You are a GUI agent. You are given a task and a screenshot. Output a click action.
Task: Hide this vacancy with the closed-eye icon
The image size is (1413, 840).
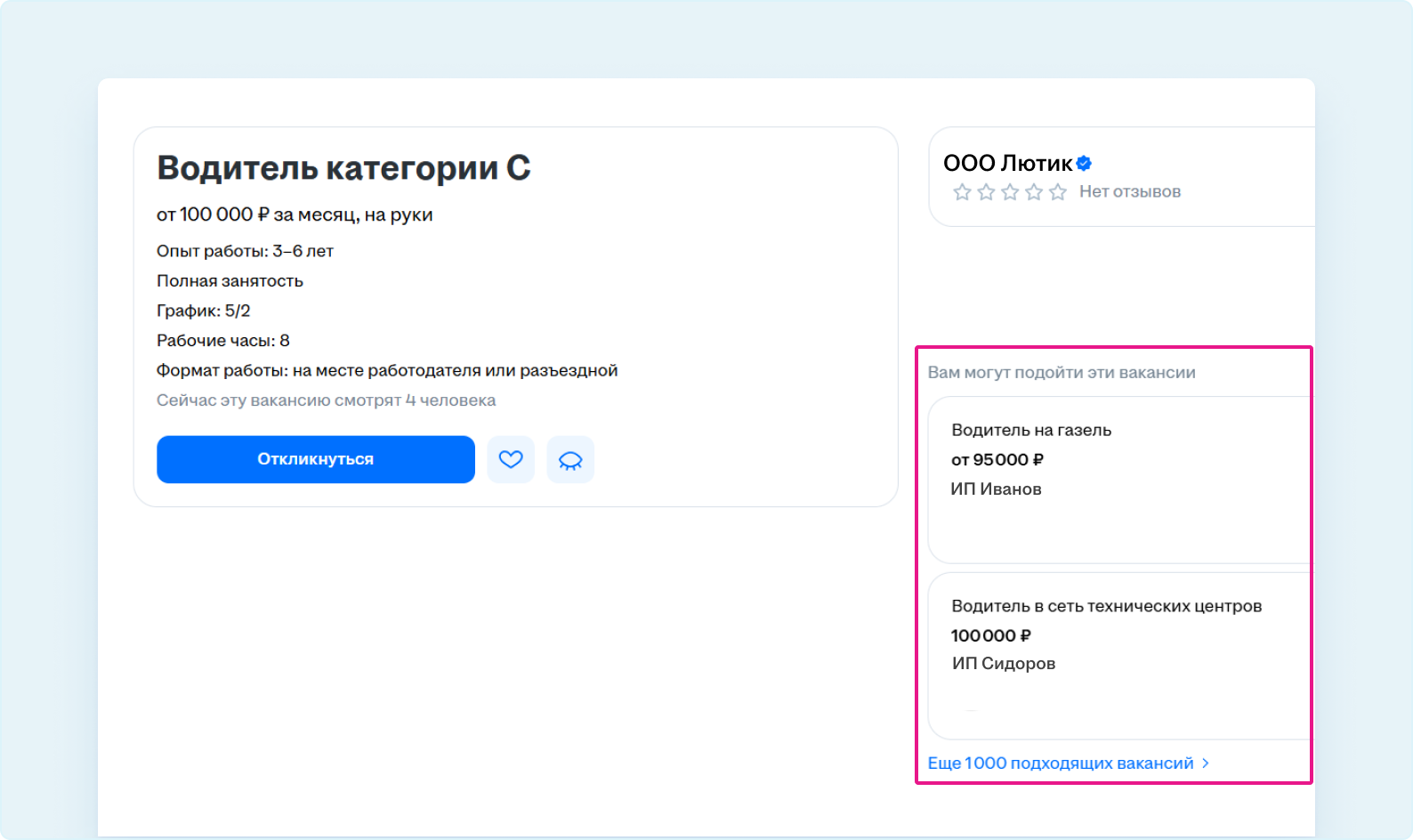pyautogui.click(x=570, y=459)
